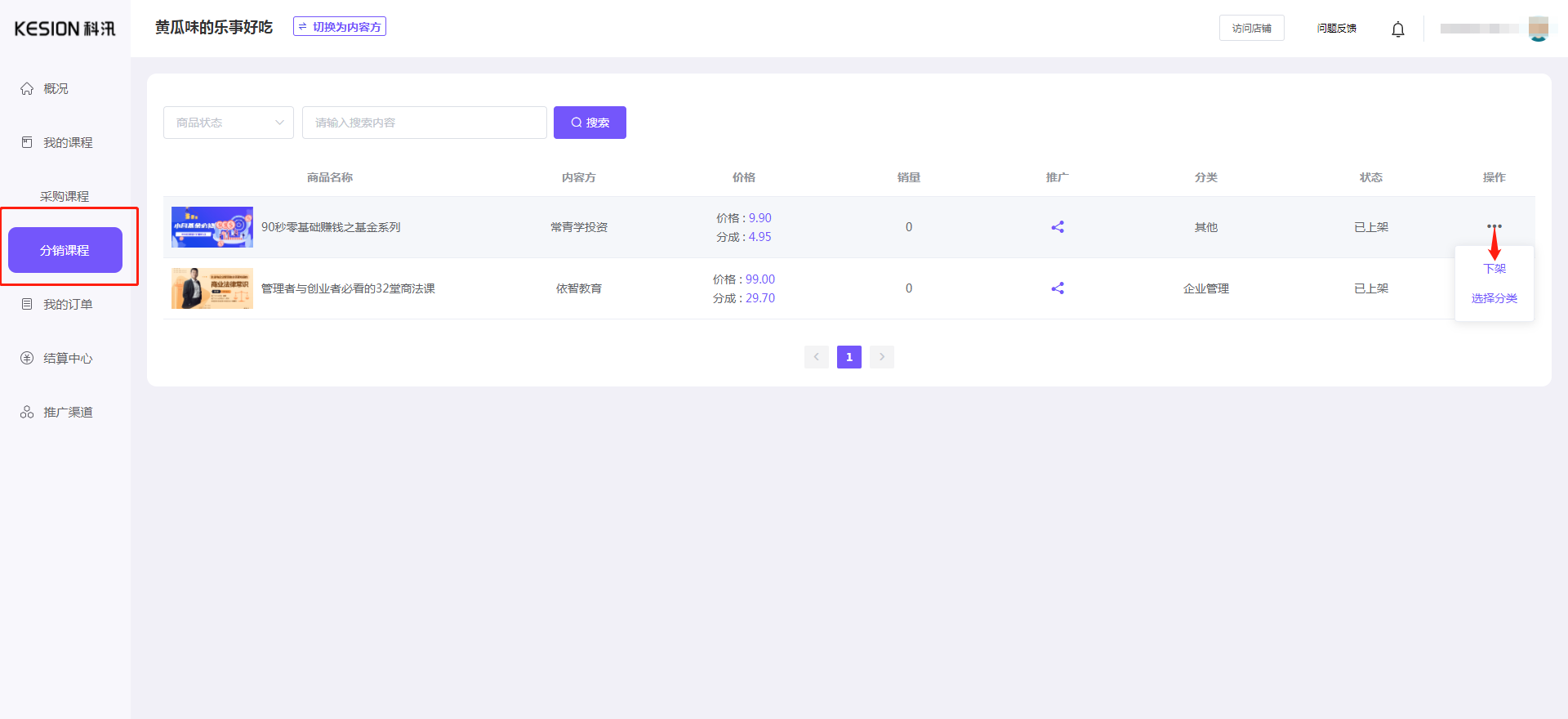Click the KESION 科汛 logo
The width and height of the screenshot is (1568, 719).
[65, 29]
